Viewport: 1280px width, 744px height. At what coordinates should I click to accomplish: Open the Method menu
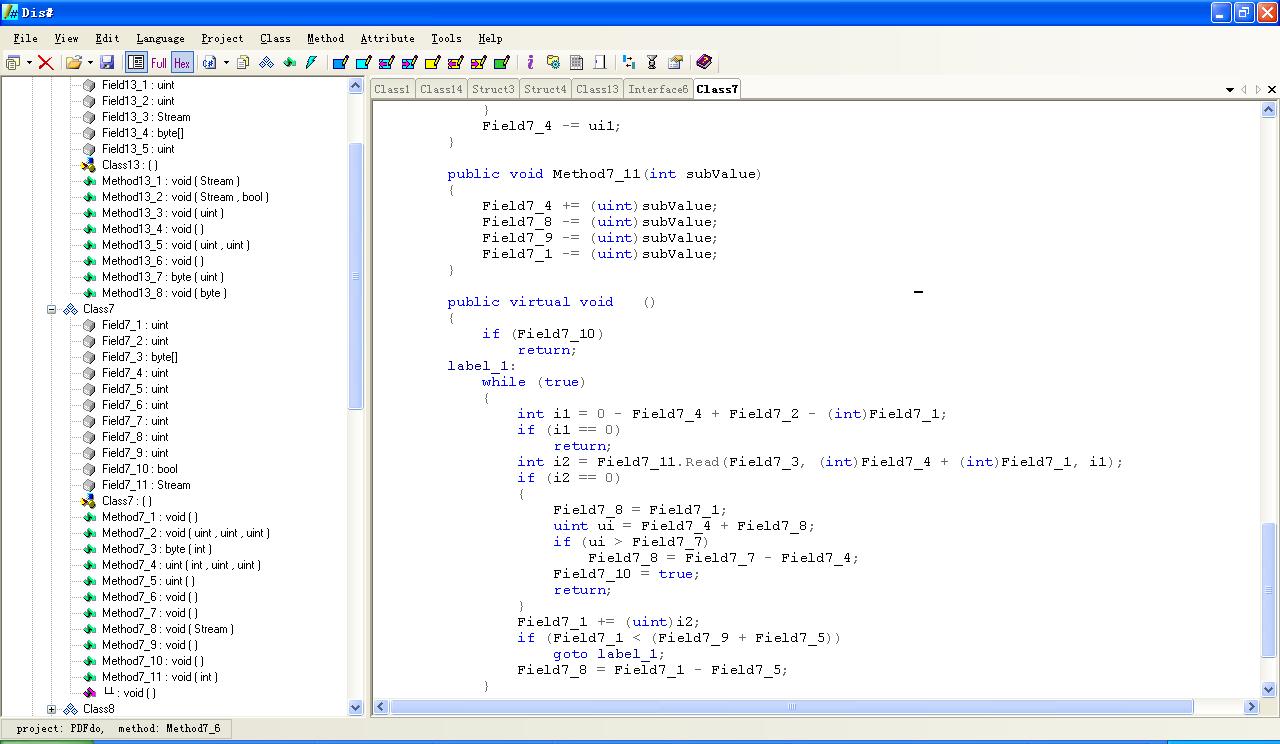325,38
